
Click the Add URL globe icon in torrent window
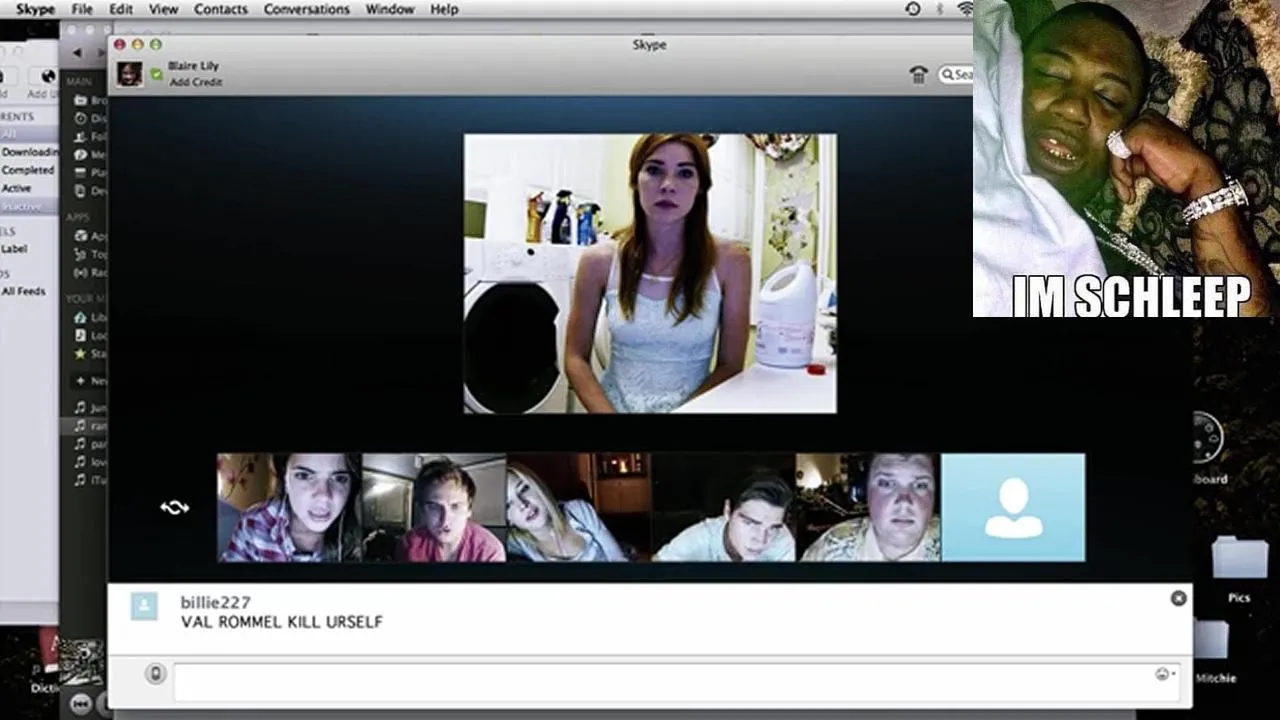(x=47, y=77)
